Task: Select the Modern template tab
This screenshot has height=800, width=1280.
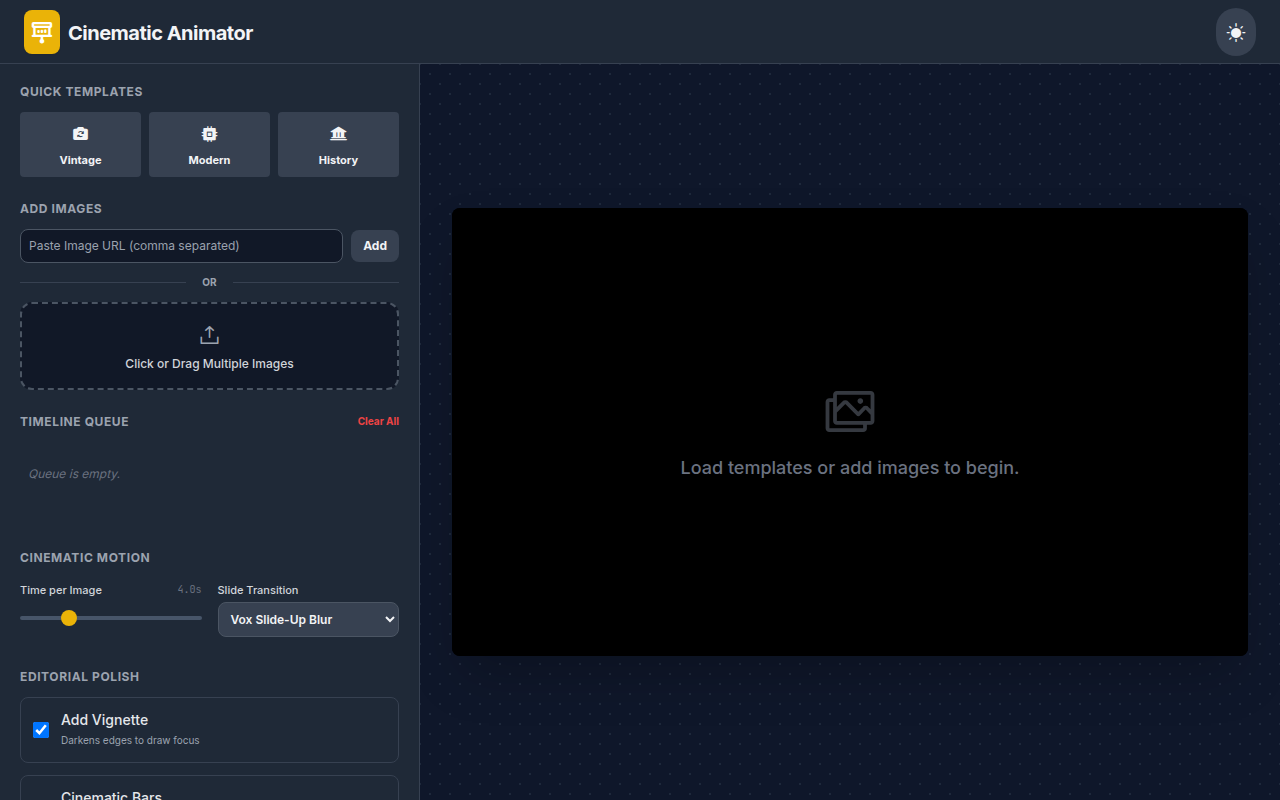Action: coord(209,144)
